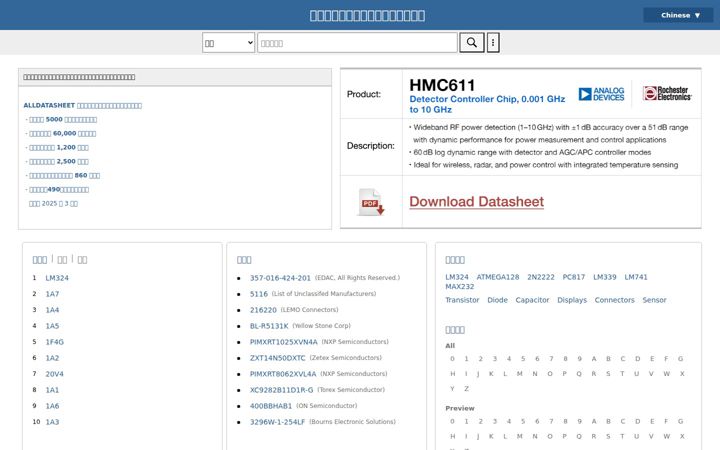Open part 357-016-424-201 from EDAC
This screenshot has width=720, height=450.
point(280,278)
